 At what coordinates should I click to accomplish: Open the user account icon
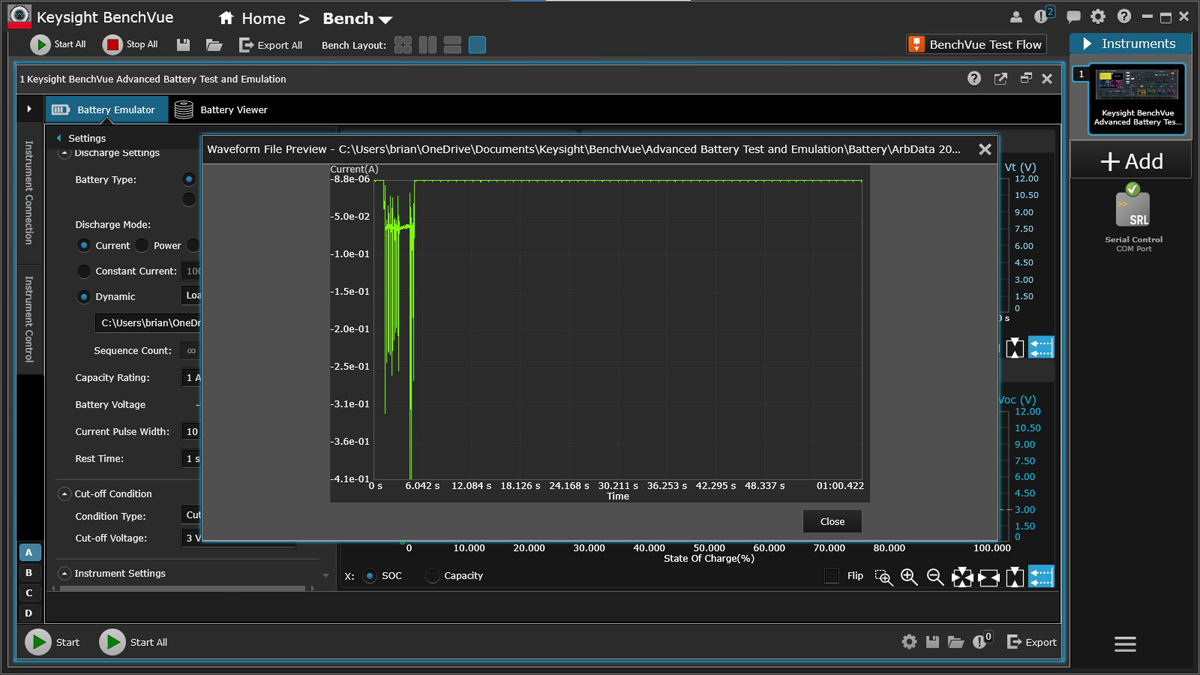tap(1016, 17)
